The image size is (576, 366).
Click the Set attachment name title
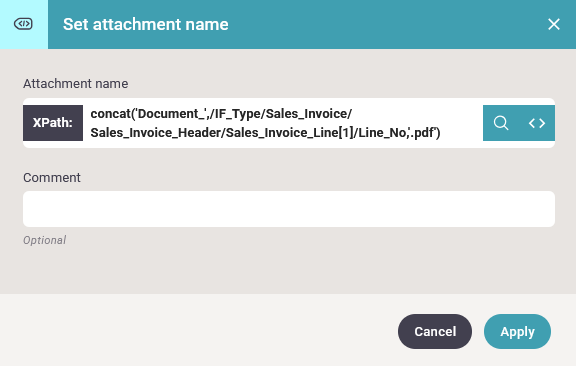[x=145, y=25]
